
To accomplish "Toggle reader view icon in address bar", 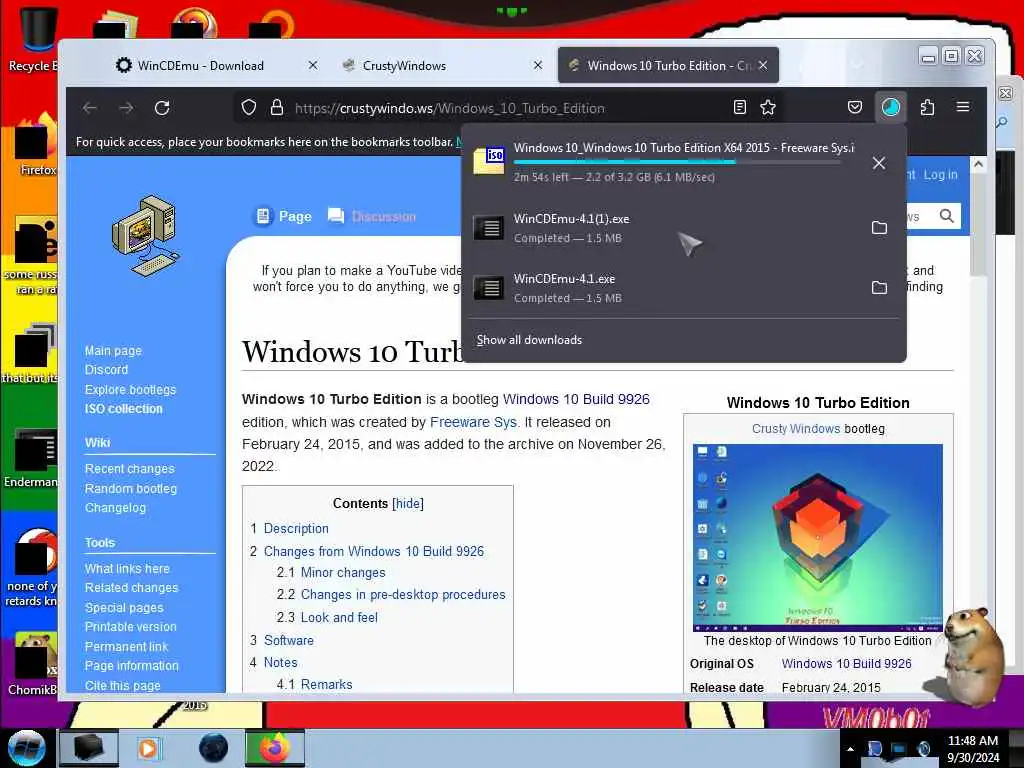I will 740,107.
